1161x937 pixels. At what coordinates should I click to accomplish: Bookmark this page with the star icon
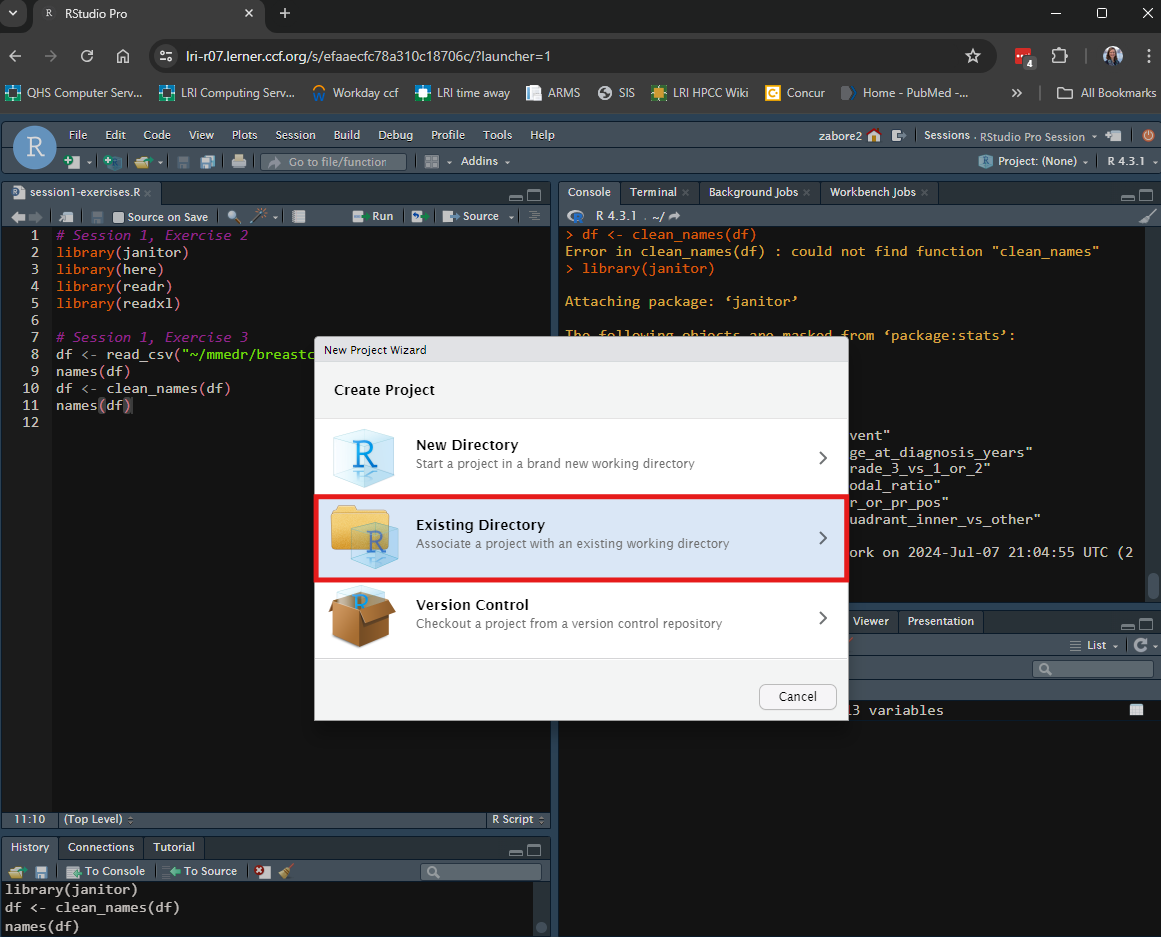tap(973, 56)
